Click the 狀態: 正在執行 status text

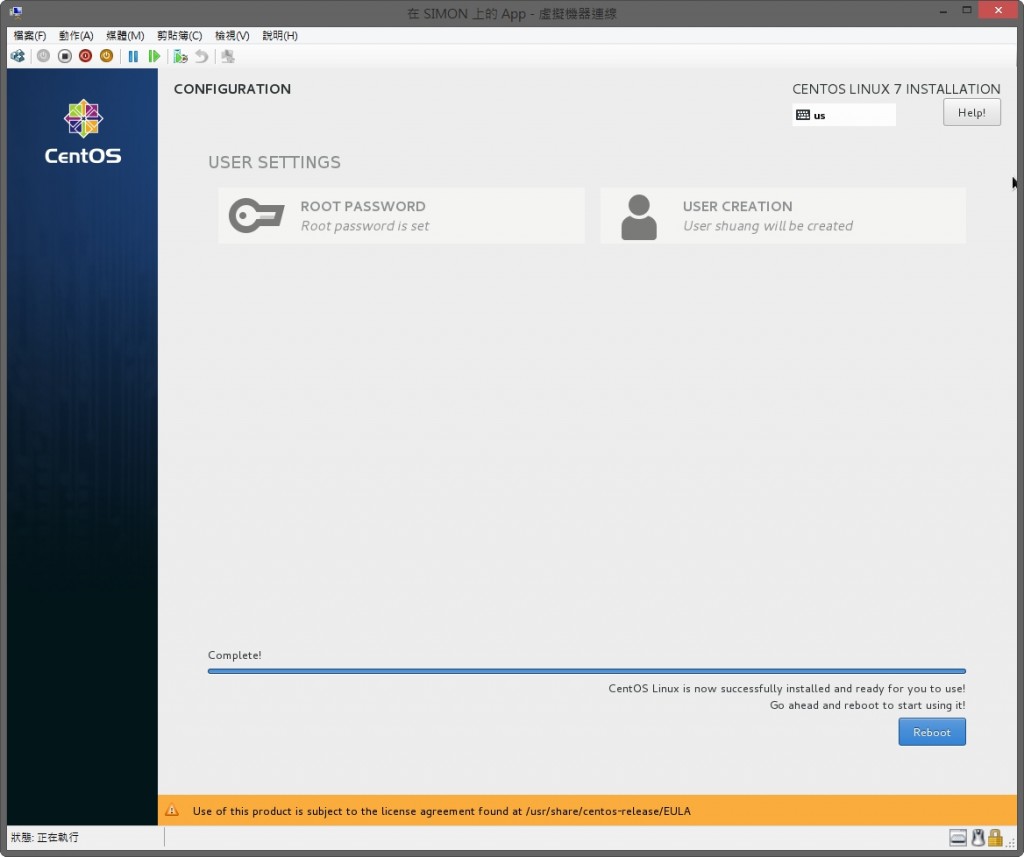44,837
